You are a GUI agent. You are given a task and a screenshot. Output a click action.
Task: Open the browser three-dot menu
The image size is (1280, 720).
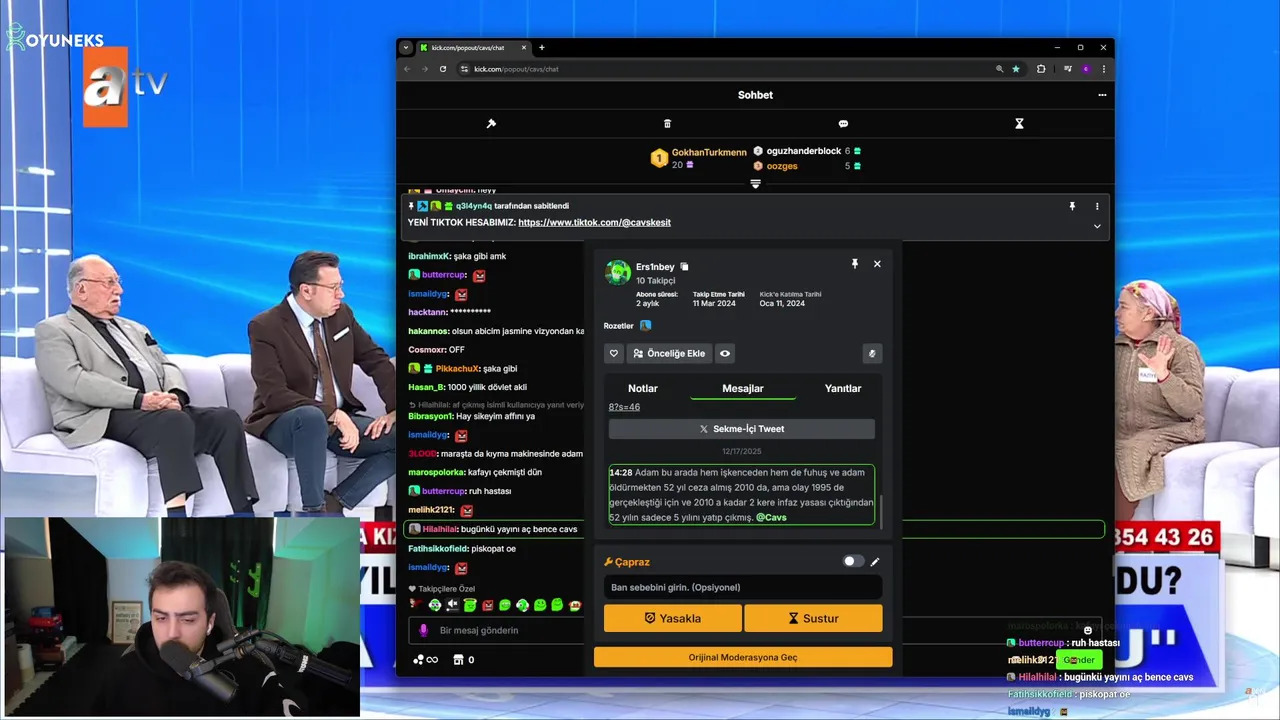pyautogui.click(x=1104, y=69)
